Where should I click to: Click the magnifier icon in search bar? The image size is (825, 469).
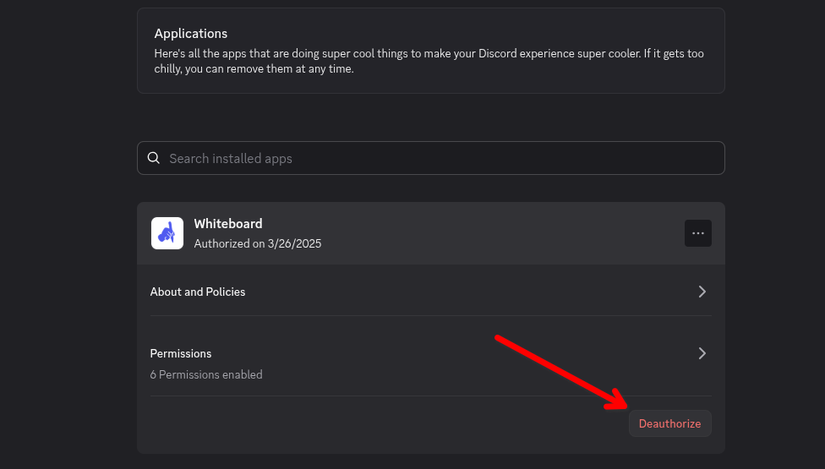coord(154,158)
